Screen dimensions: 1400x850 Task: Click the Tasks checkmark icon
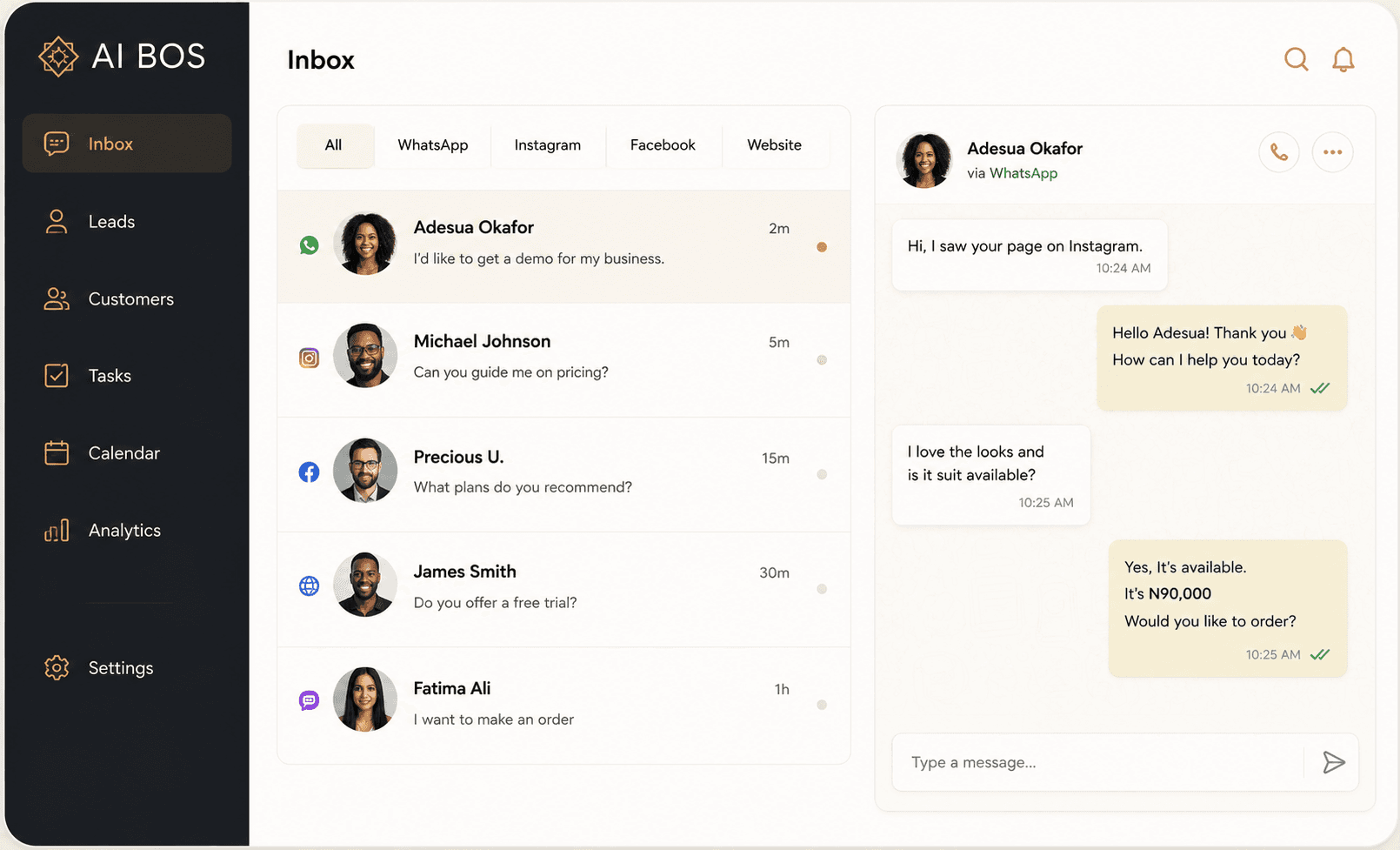point(57,375)
